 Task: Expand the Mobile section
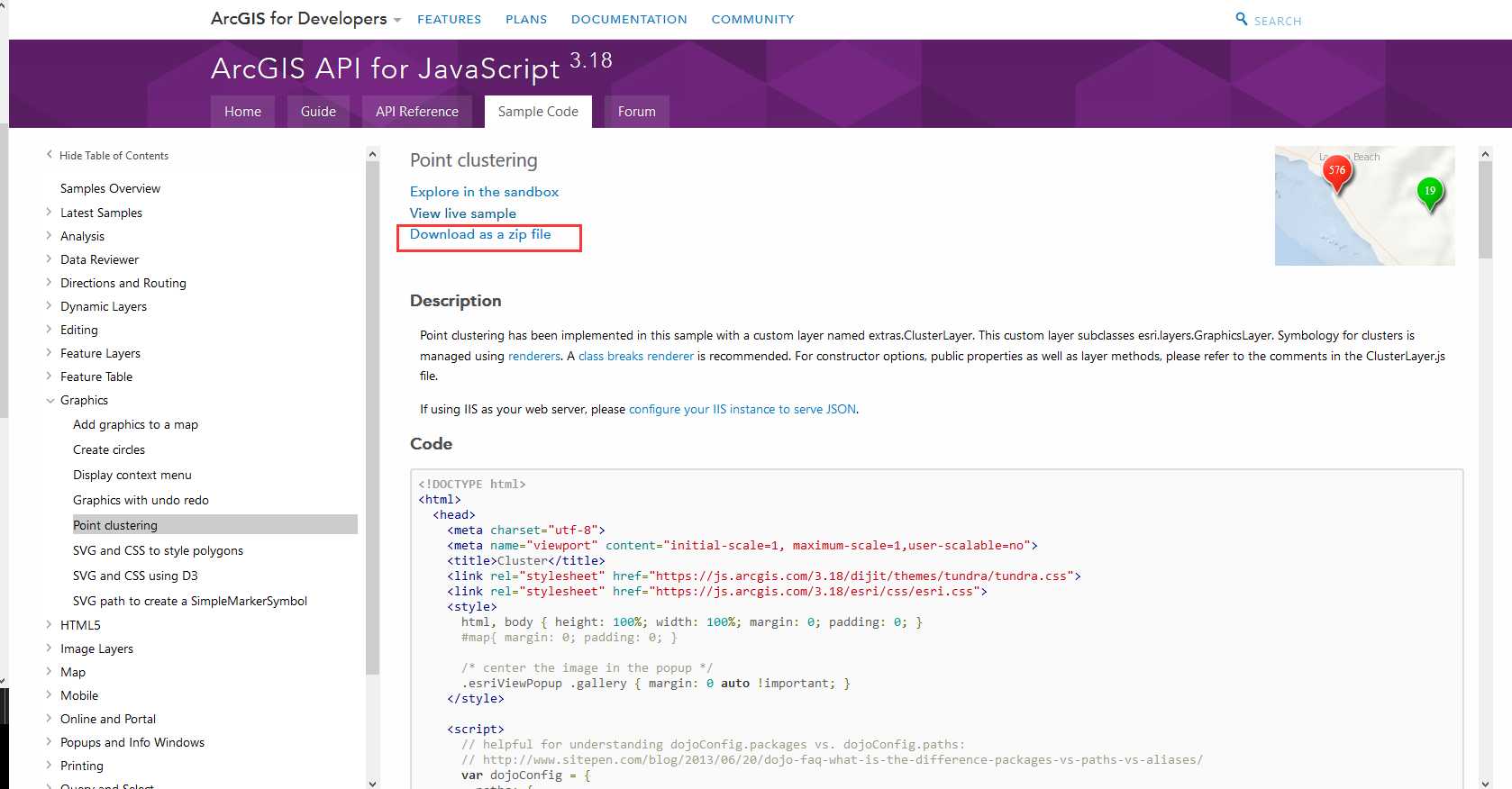coord(50,695)
